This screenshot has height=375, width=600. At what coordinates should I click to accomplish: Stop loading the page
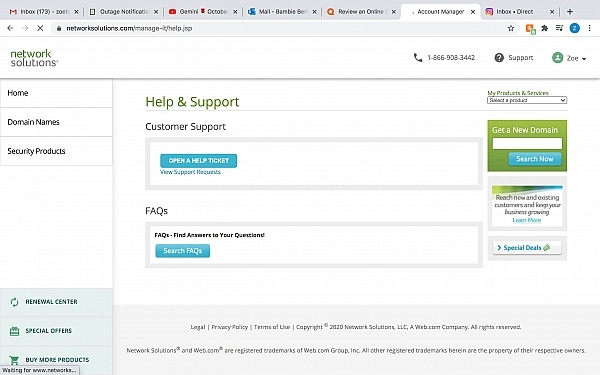(40, 28)
